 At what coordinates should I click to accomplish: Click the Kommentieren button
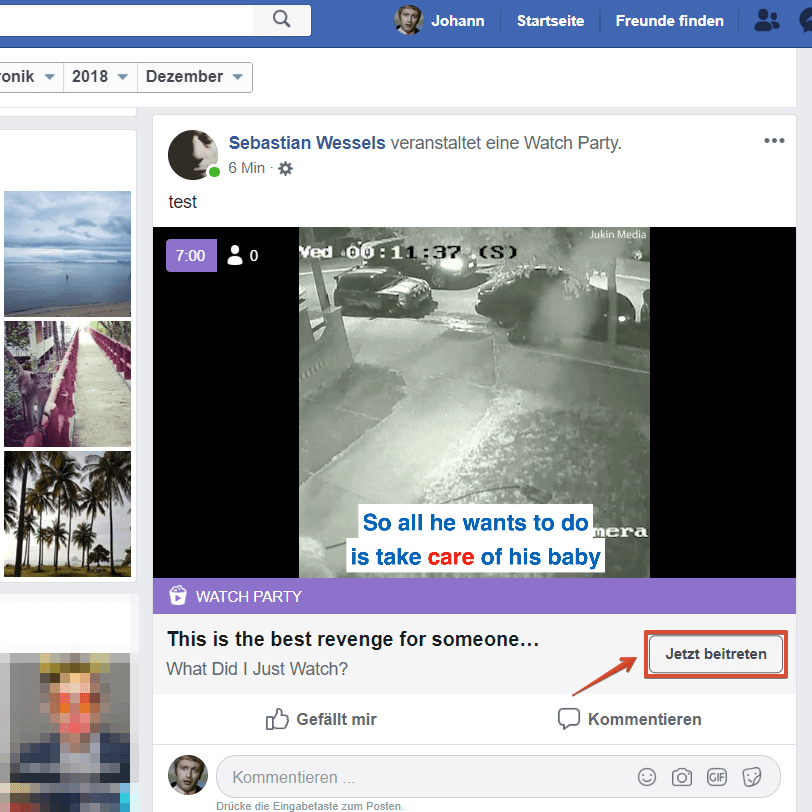[x=630, y=719]
